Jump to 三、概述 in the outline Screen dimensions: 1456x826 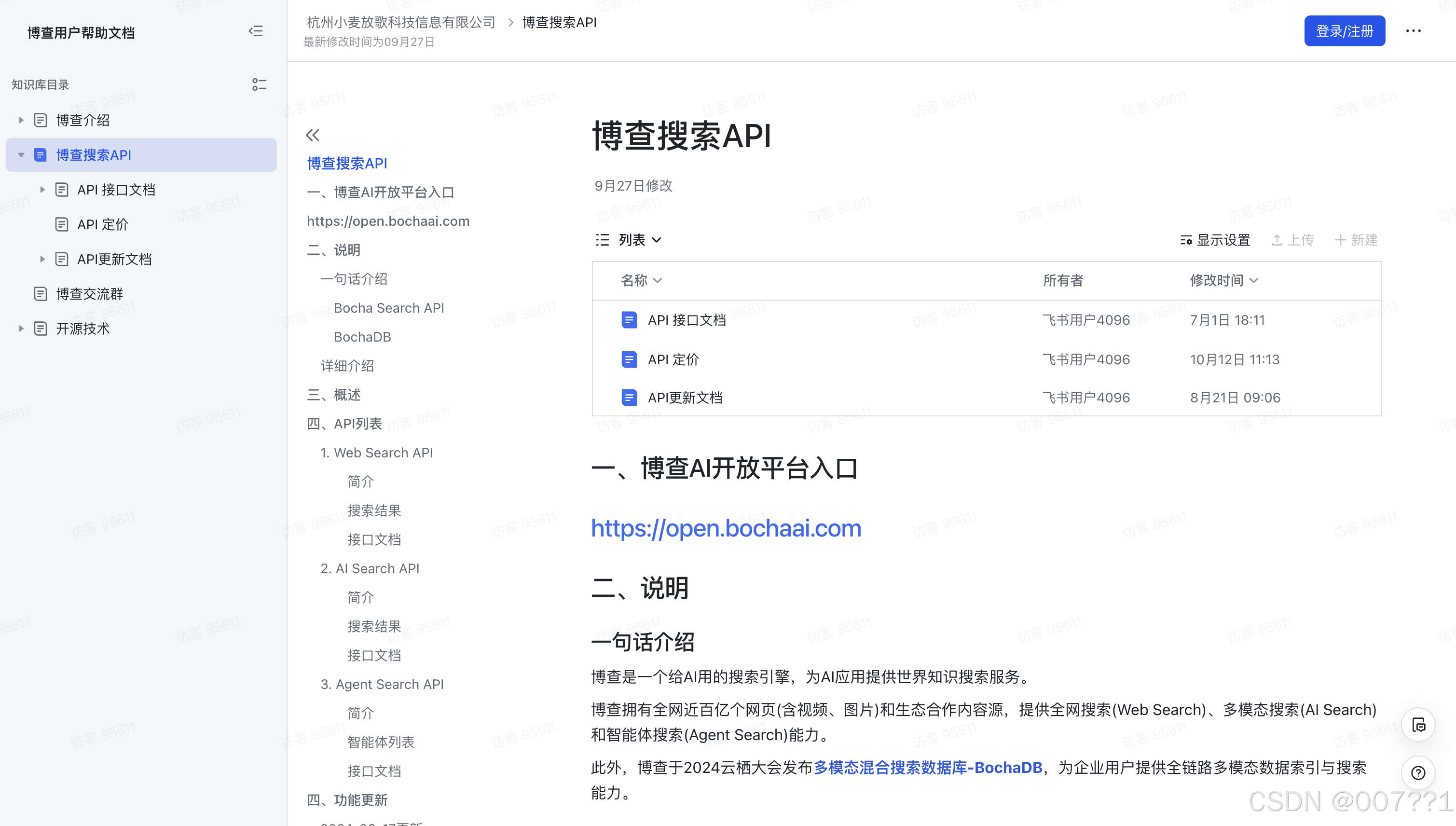click(x=333, y=395)
